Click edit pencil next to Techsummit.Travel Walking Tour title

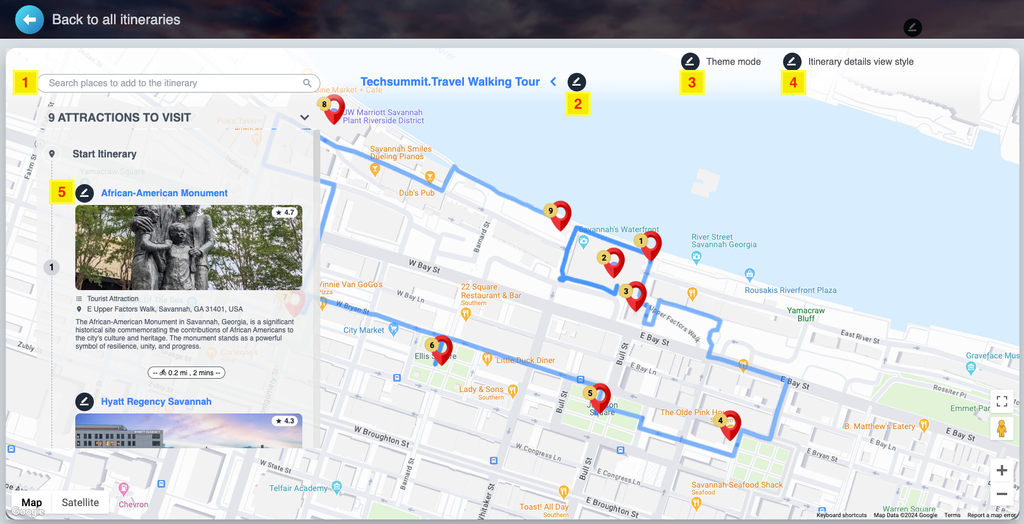pos(577,82)
